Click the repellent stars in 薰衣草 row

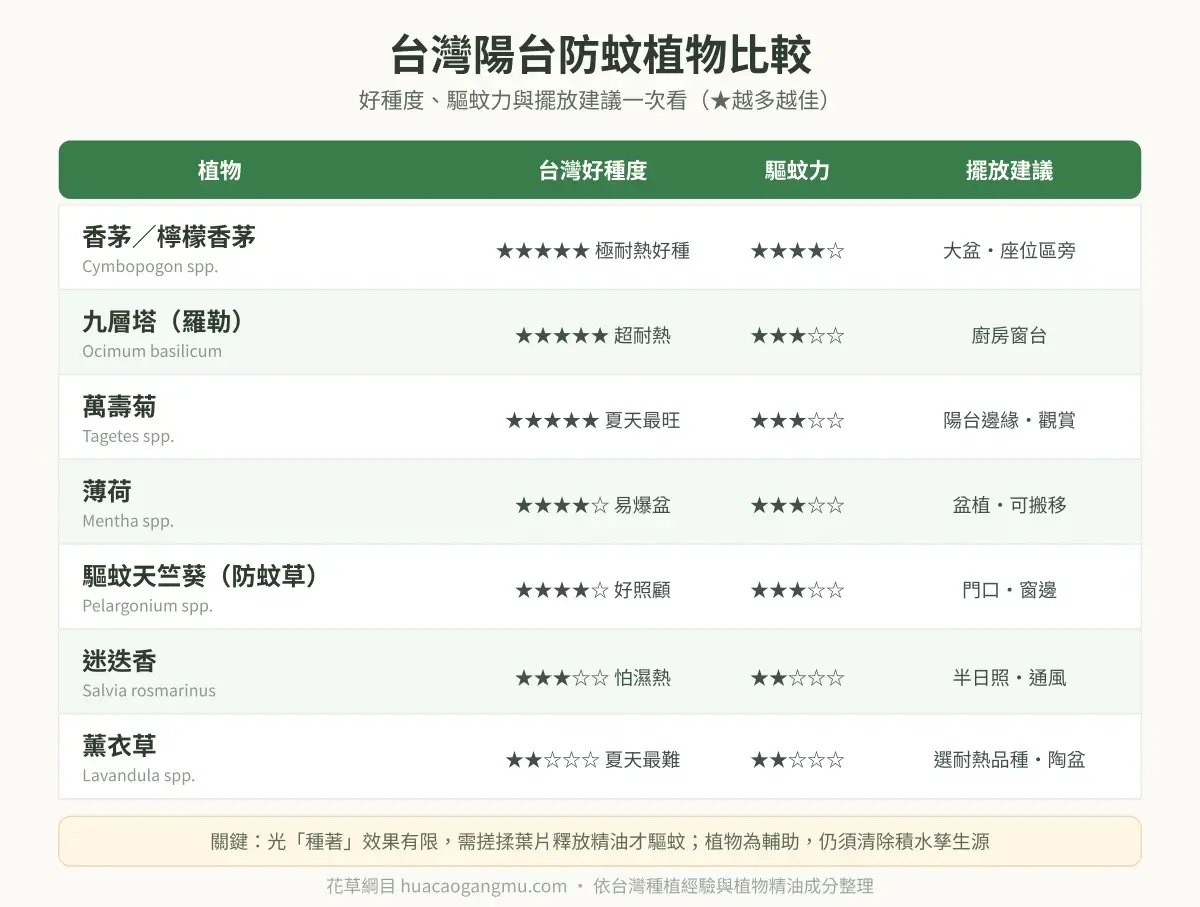click(x=797, y=760)
